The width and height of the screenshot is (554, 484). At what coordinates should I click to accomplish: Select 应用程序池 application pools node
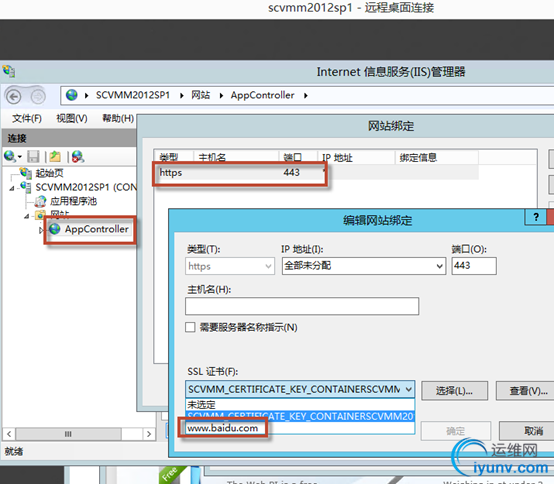73,201
